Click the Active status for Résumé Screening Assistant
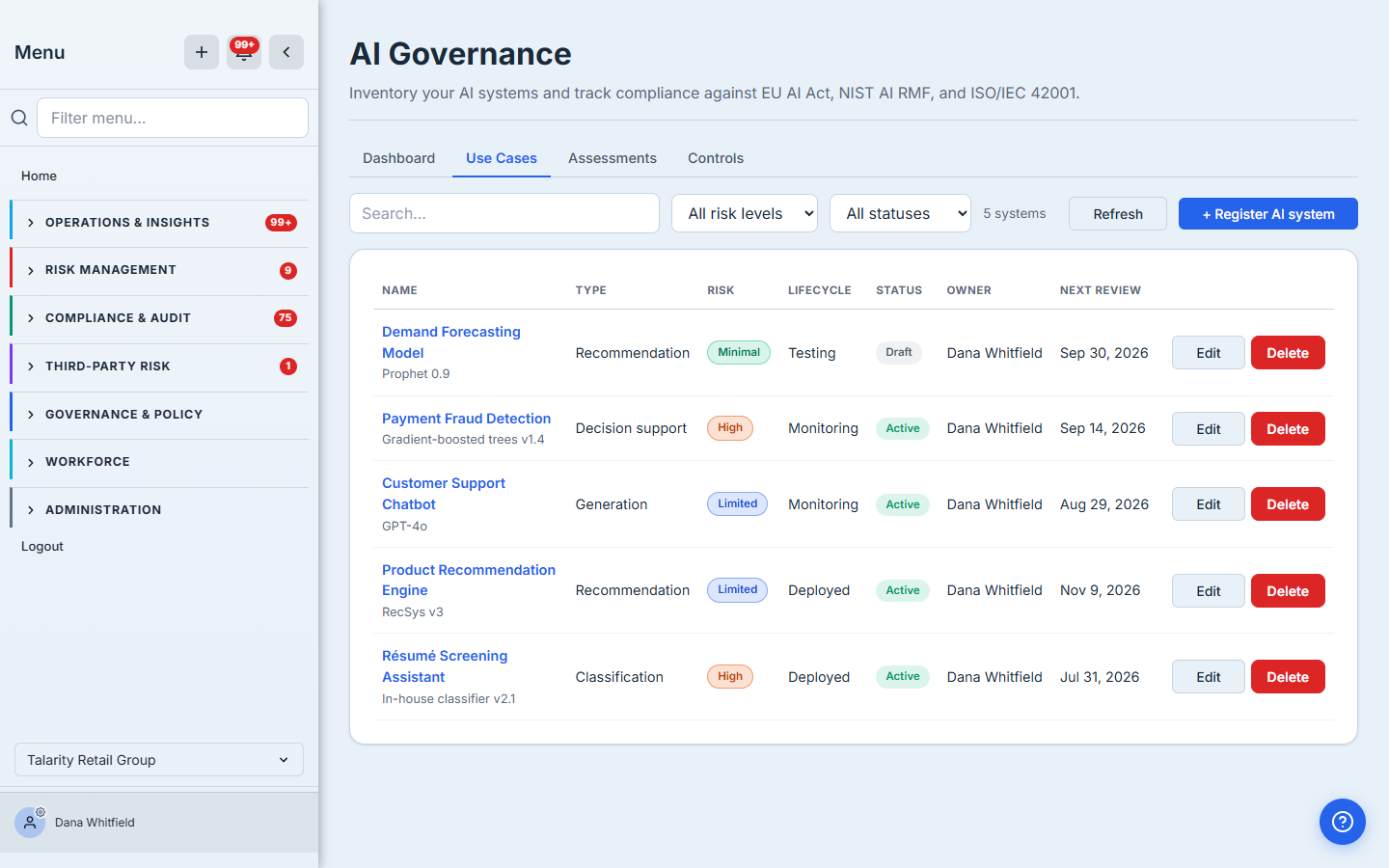Image resolution: width=1389 pixels, height=868 pixels. tap(903, 677)
